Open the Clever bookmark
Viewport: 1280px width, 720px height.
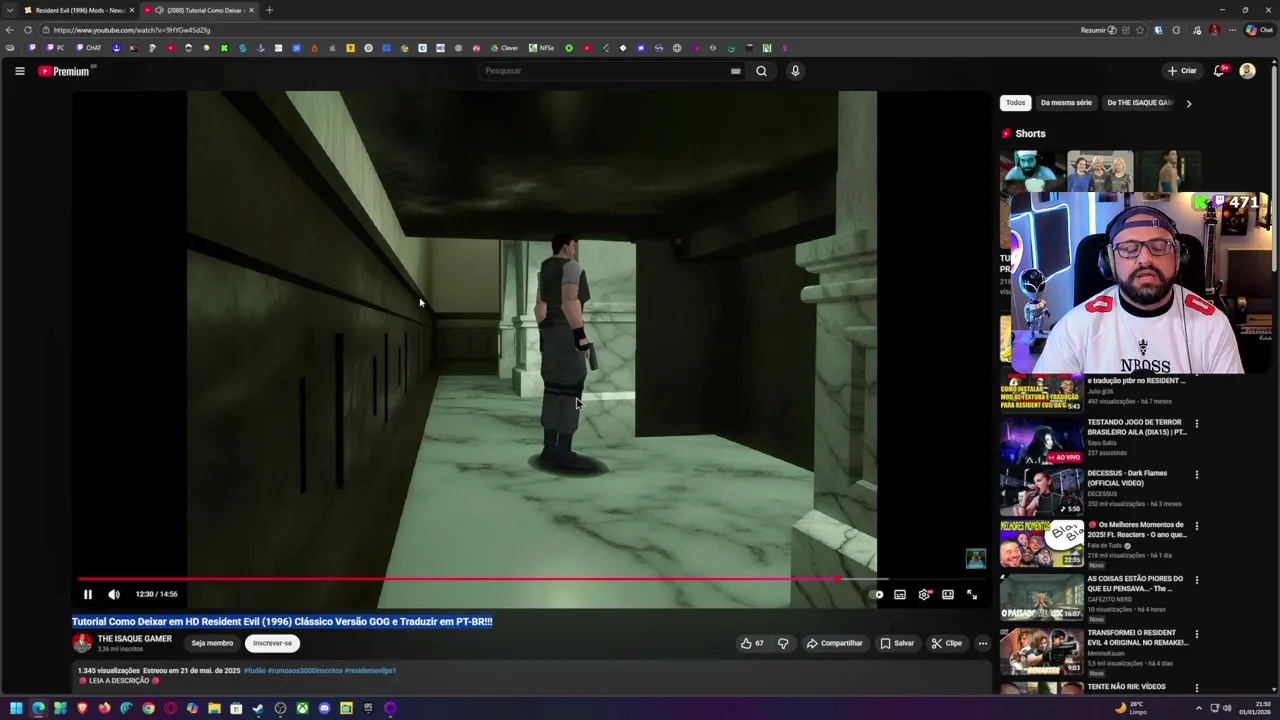pyautogui.click(x=504, y=48)
